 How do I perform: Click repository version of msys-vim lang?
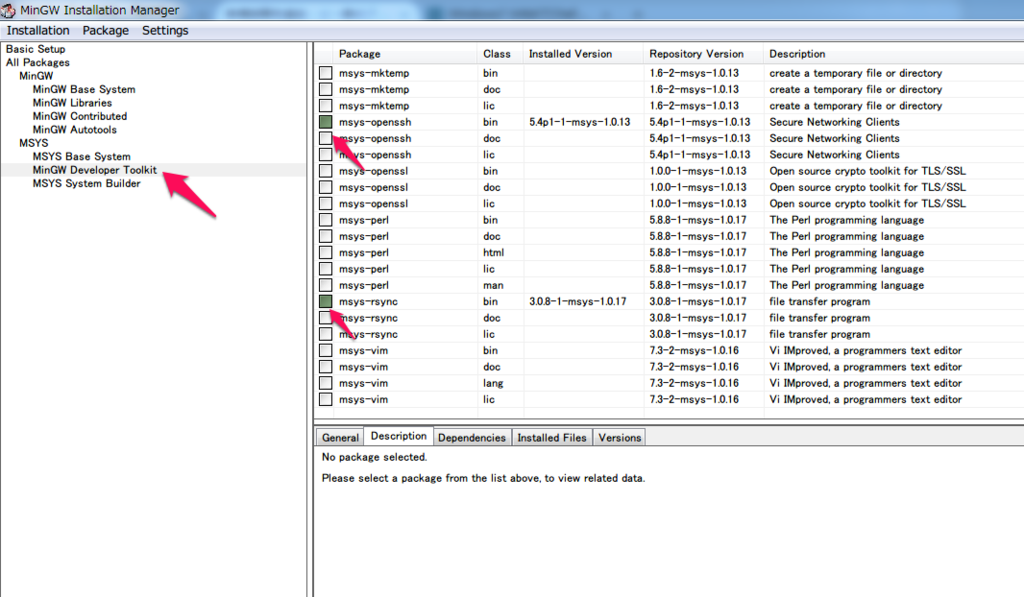point(694,383)
